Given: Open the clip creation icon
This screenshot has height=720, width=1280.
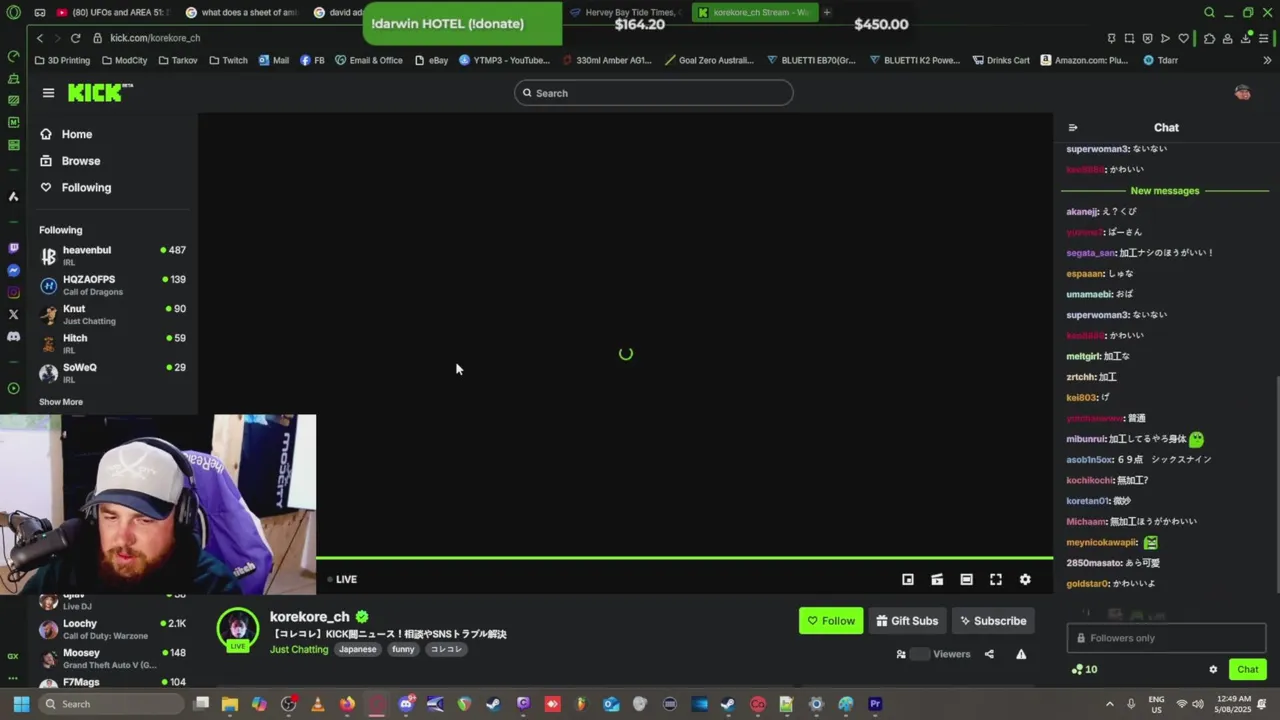Looking at the screenshot, I should click(x=937, y=579).
